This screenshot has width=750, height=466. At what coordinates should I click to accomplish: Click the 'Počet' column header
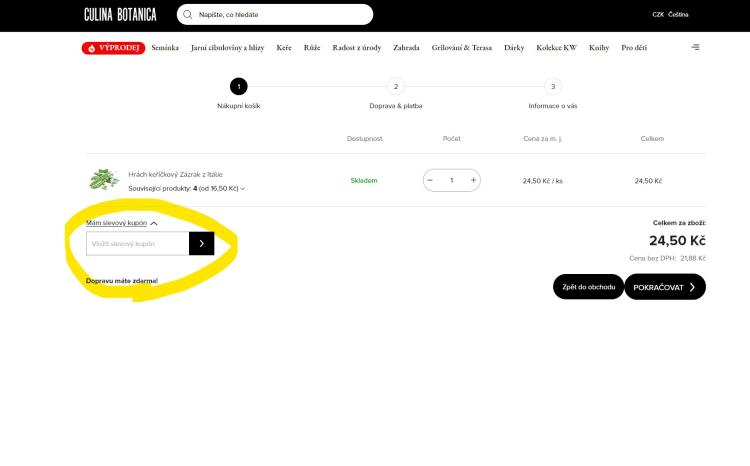452,139
